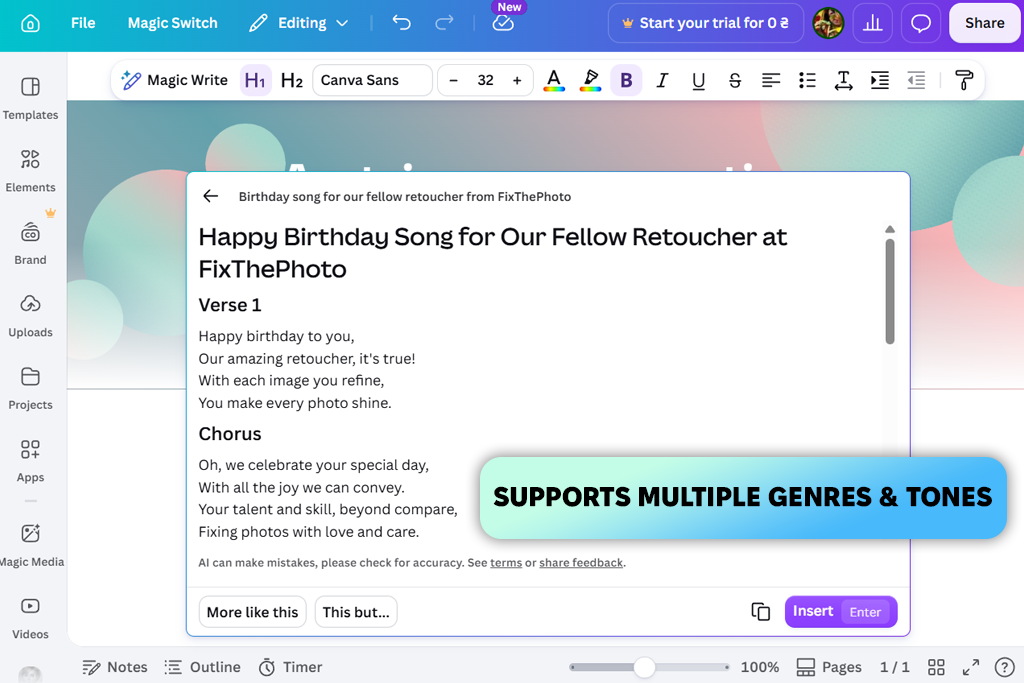This screenshot has height=683, width=1024.
Task: Check cloud save status icon
Action: (x=503, y=24)
